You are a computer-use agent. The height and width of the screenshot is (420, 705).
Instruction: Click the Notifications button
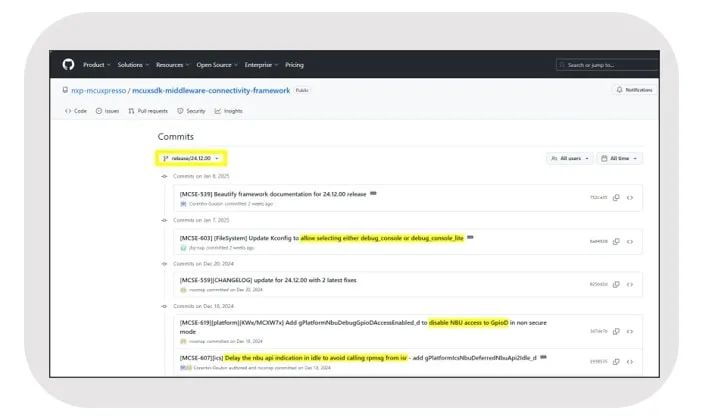point(634,90)
